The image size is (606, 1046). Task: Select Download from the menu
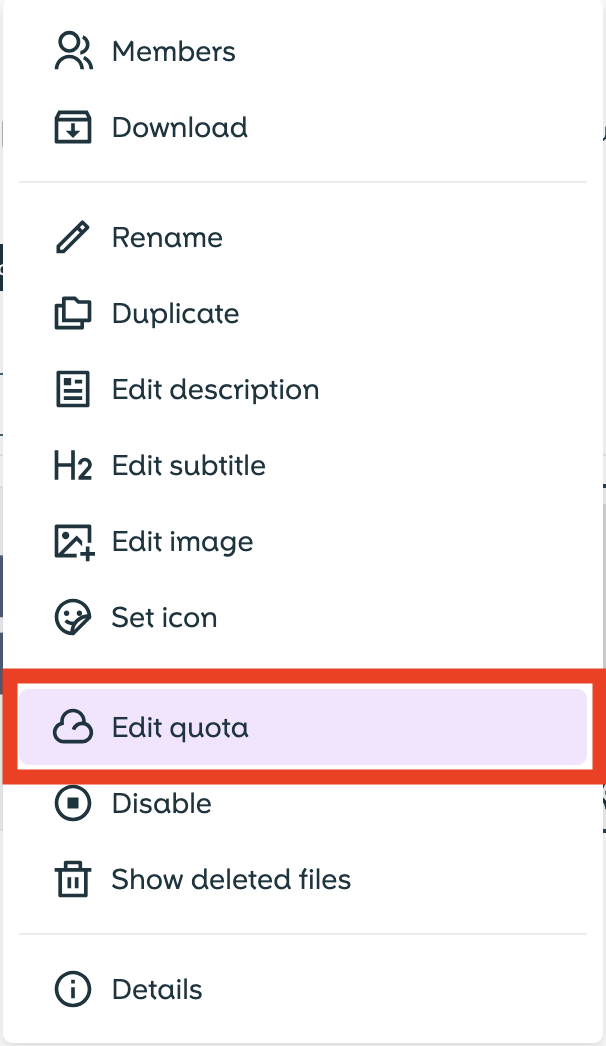pos(179,127)
